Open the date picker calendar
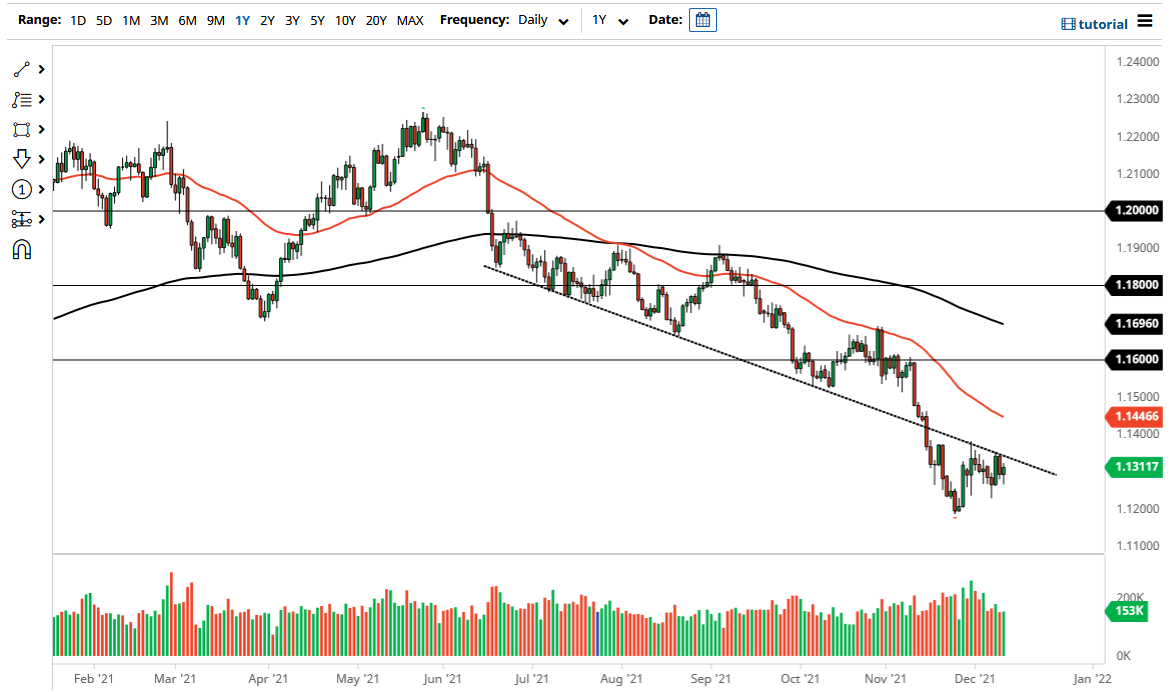This screenshot has width=1173, height=692. click(x=703, y=20)
